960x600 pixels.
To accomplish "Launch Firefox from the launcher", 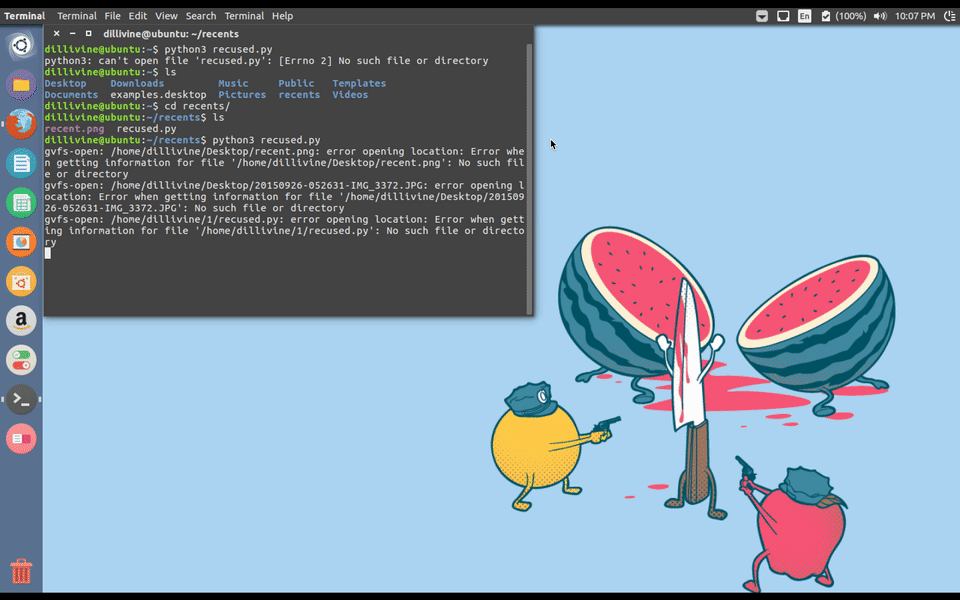I will tap(21, 124).
